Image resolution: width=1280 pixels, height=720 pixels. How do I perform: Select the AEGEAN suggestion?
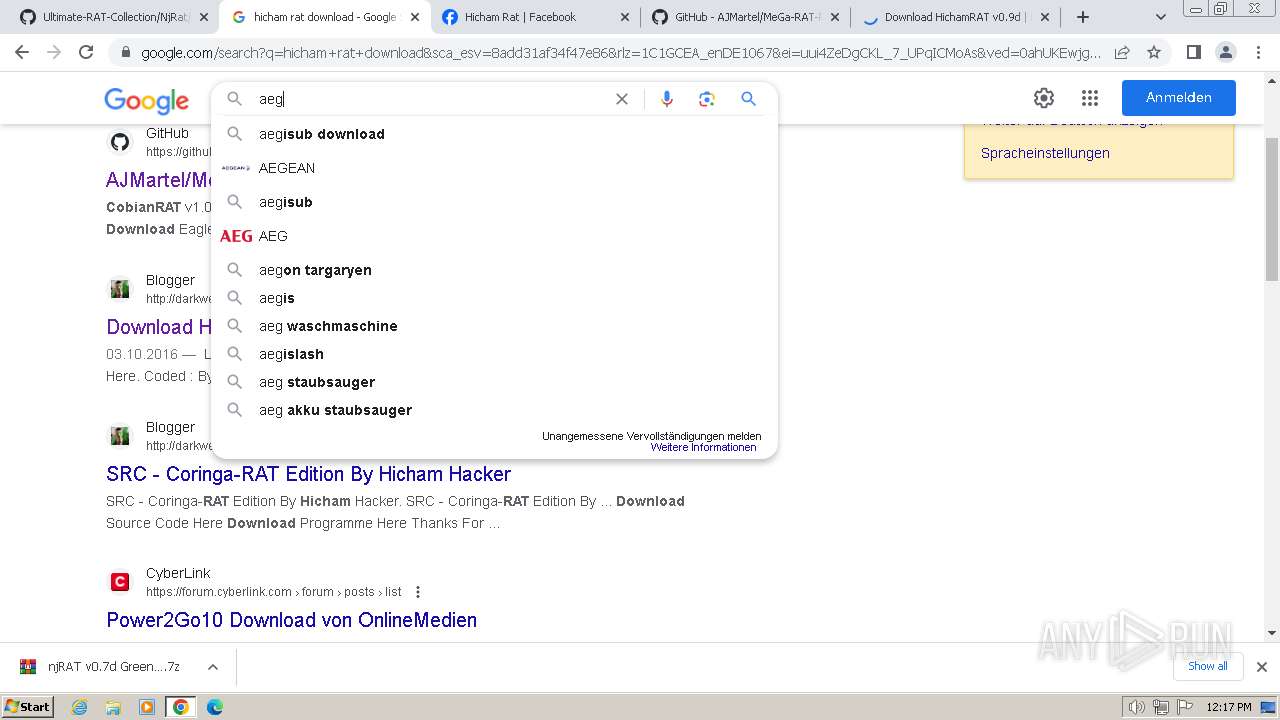click(494, 168)
